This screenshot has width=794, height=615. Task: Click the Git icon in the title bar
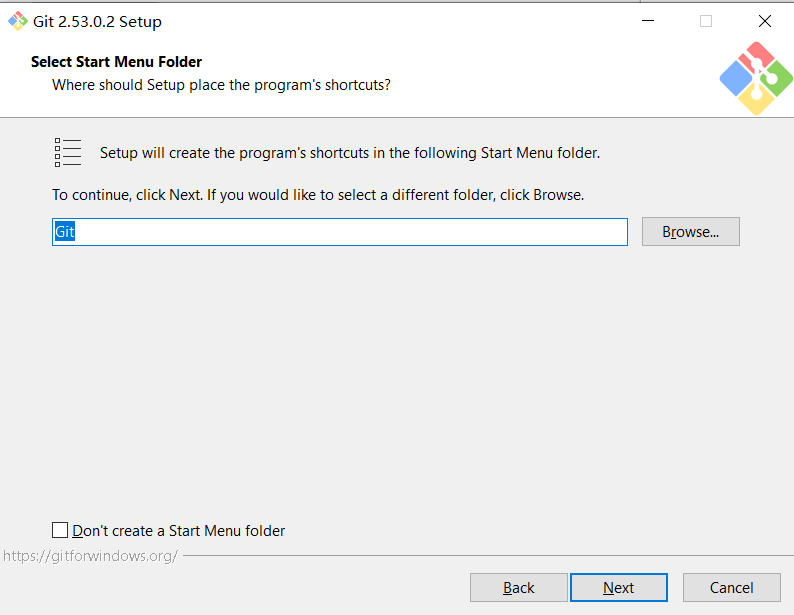pos(18,21)
